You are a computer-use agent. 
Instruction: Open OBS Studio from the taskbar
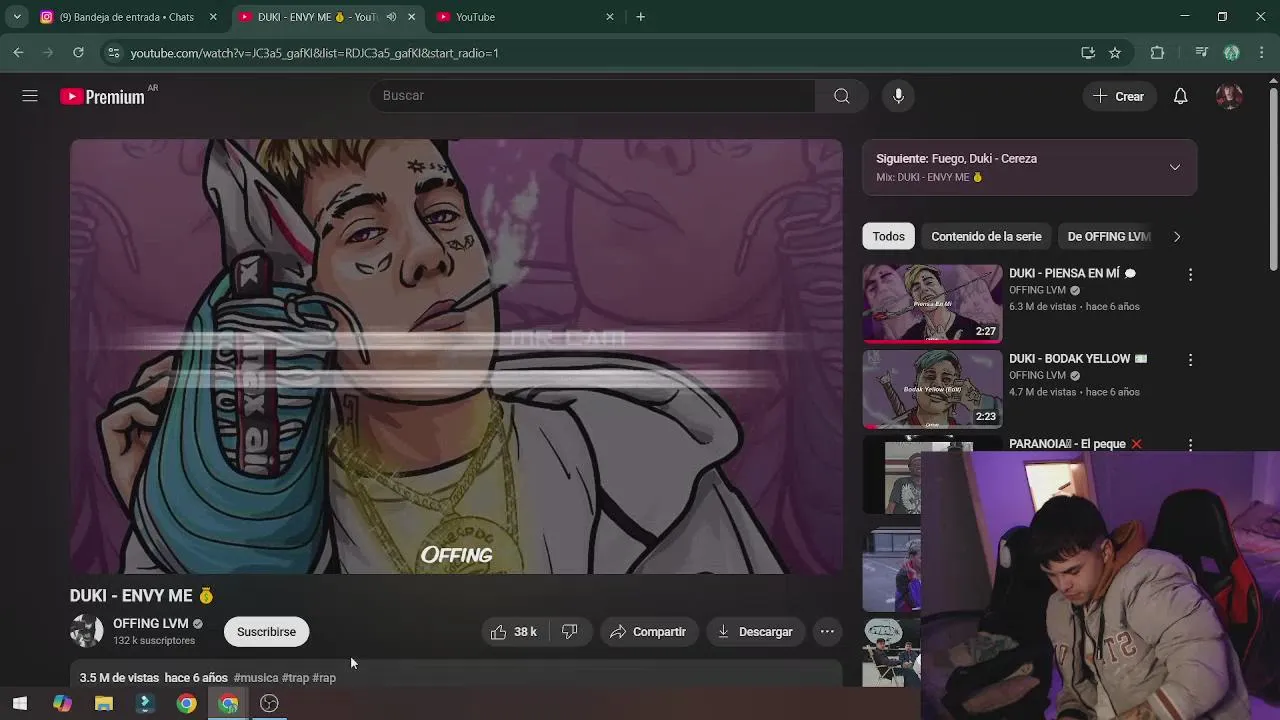[269, 704]
